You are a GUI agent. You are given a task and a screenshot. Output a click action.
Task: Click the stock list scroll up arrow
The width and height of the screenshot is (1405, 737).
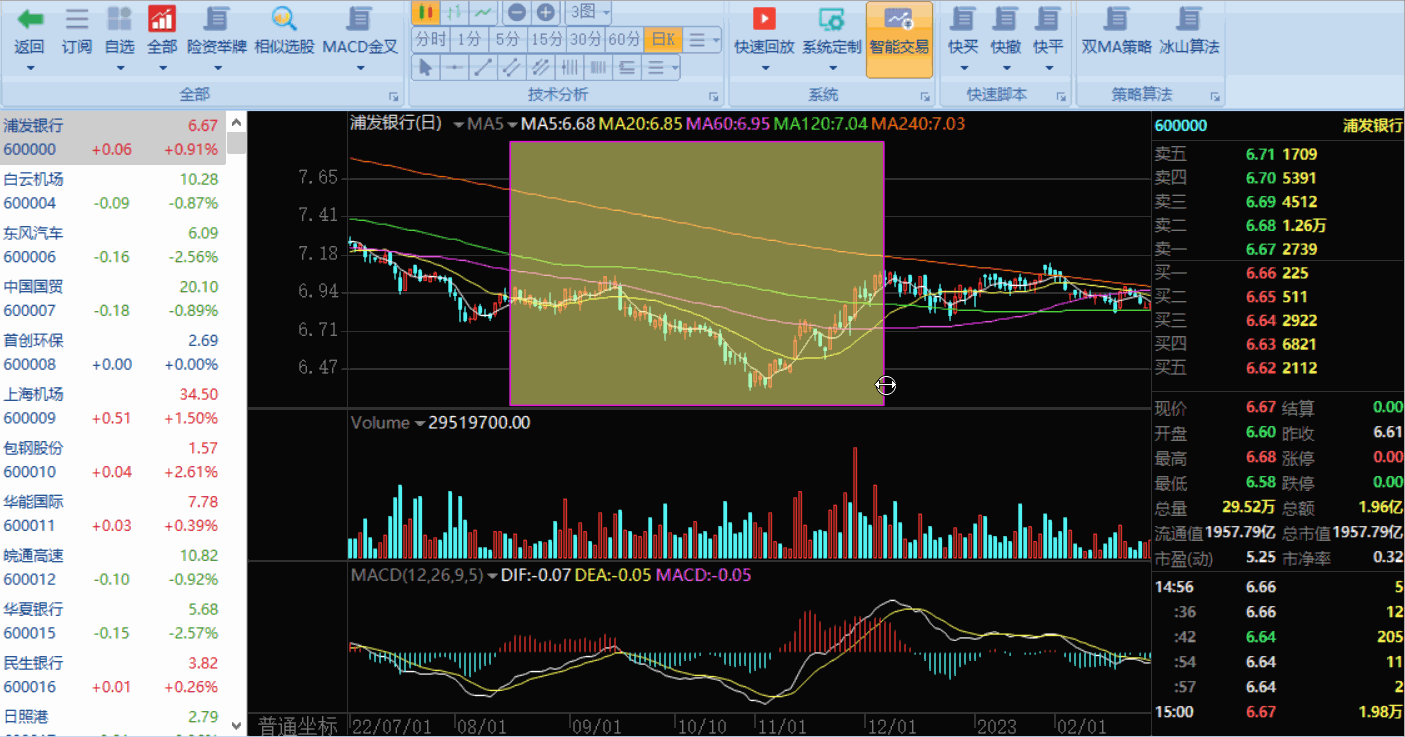[237, 121]
